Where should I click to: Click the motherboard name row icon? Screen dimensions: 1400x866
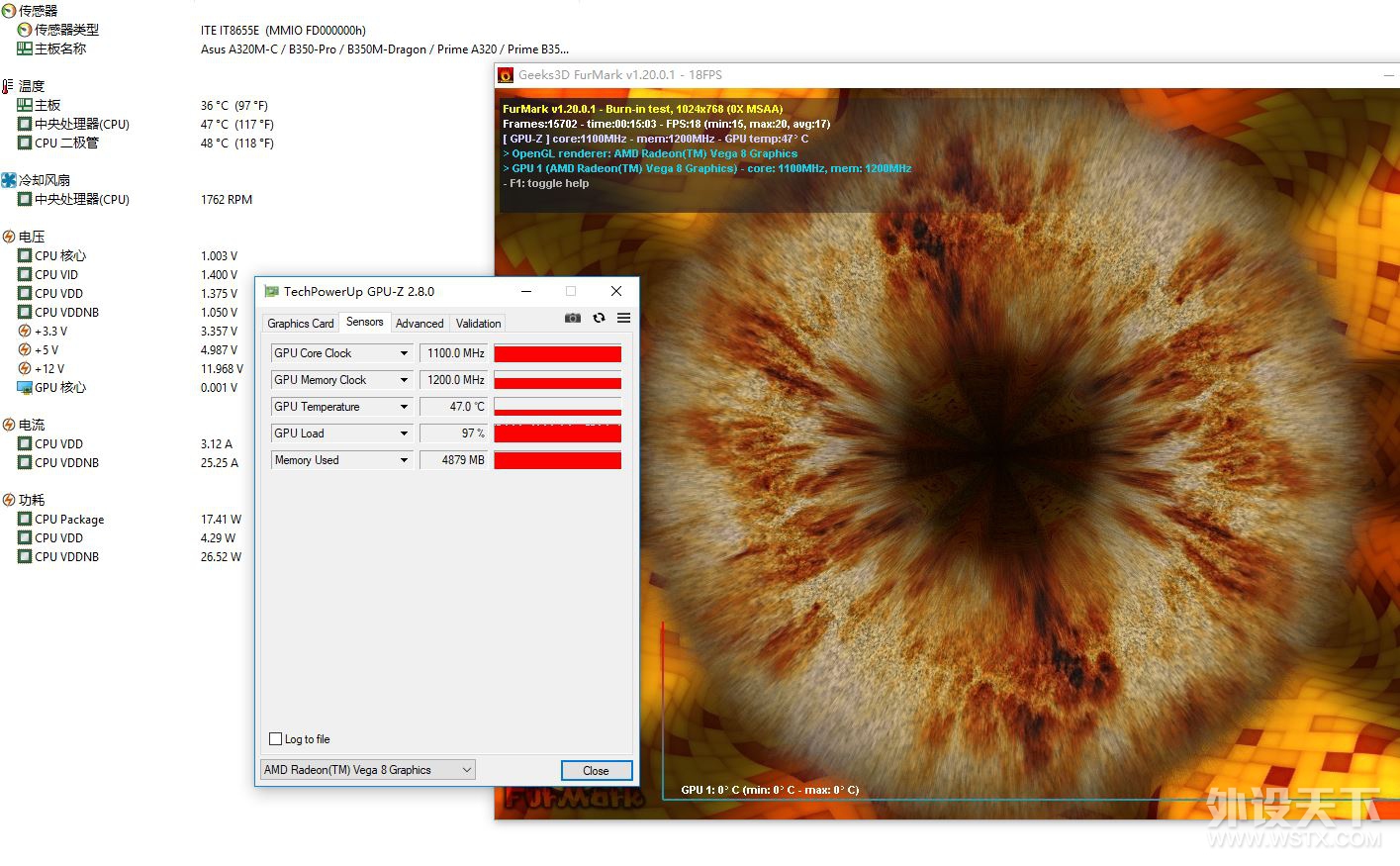(x=25, y=48)
